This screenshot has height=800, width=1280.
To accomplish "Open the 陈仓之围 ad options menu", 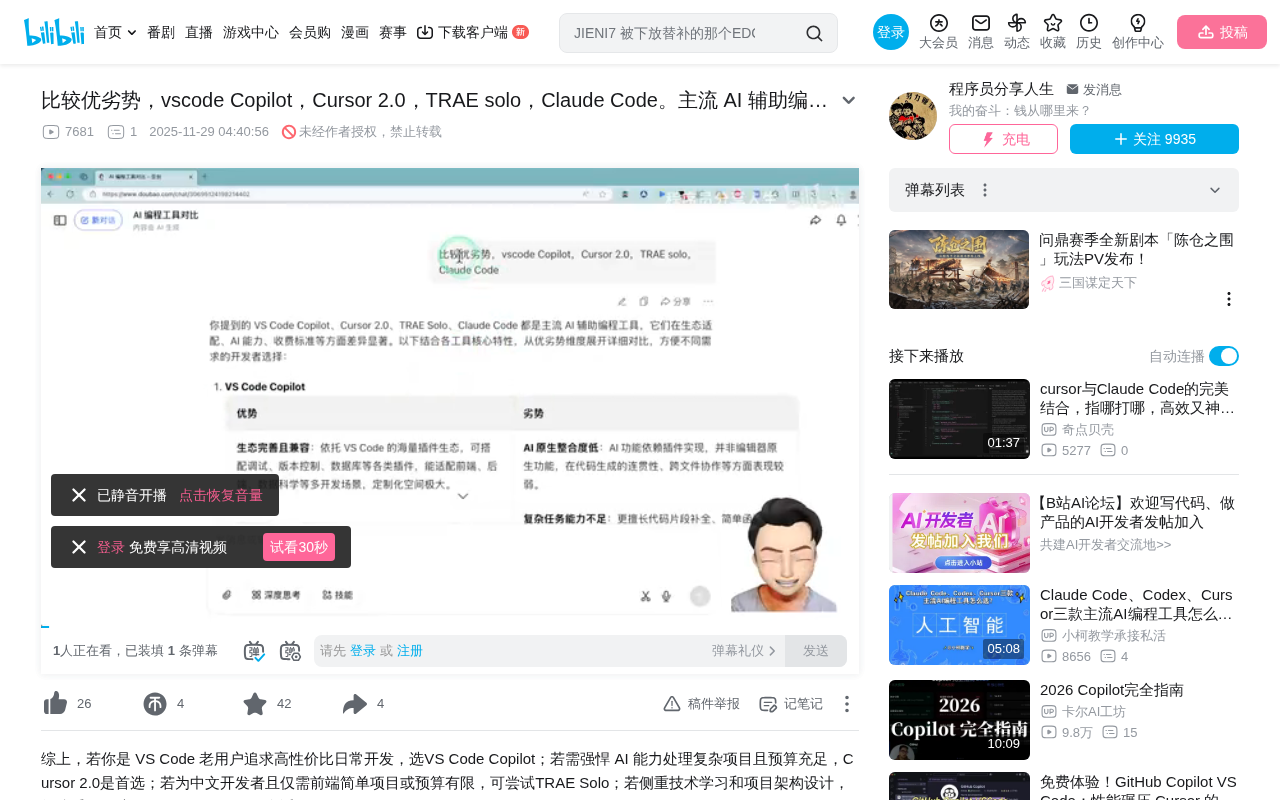I will (1229, 299).
